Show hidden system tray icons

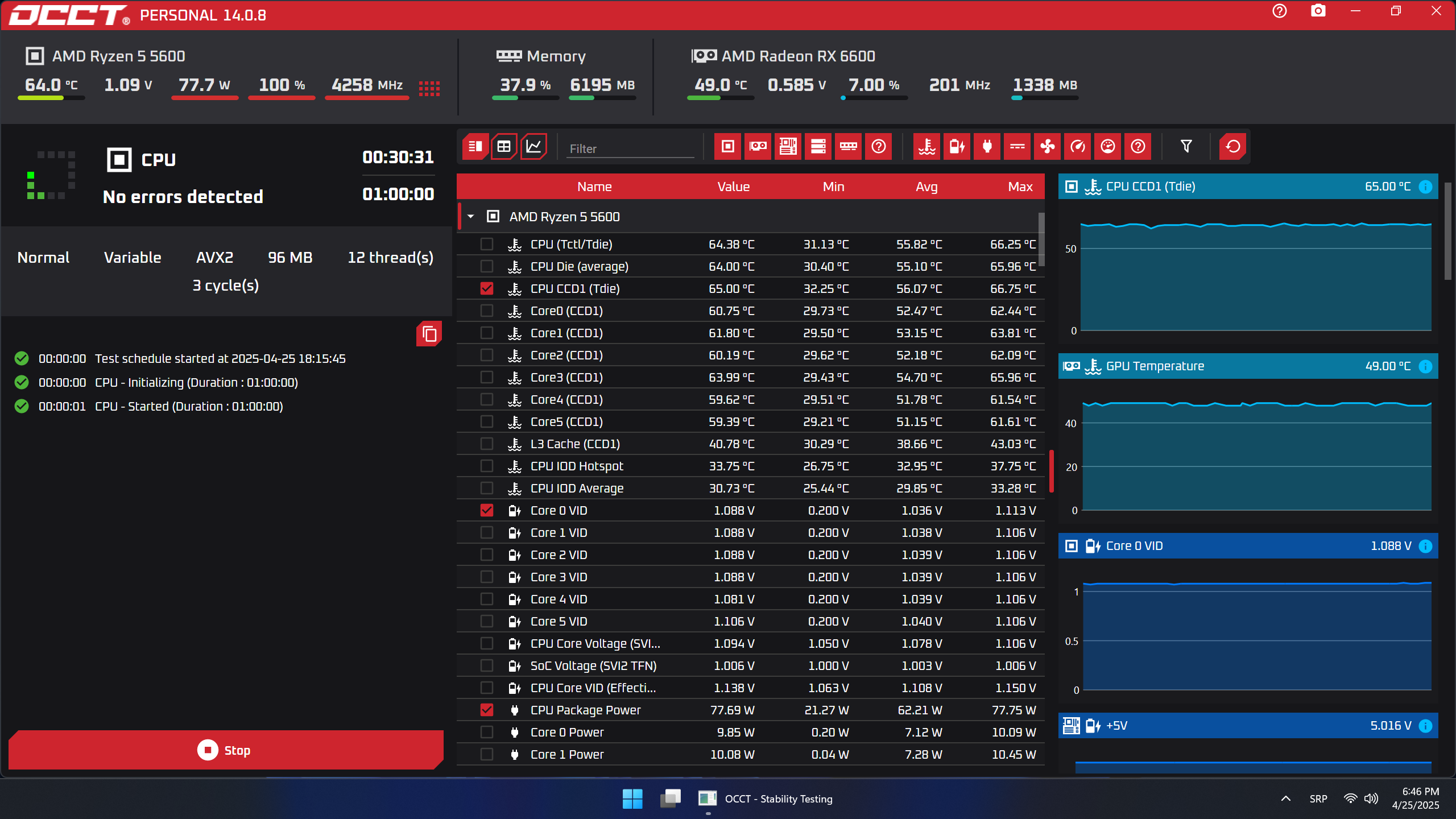click(1286, 799)
